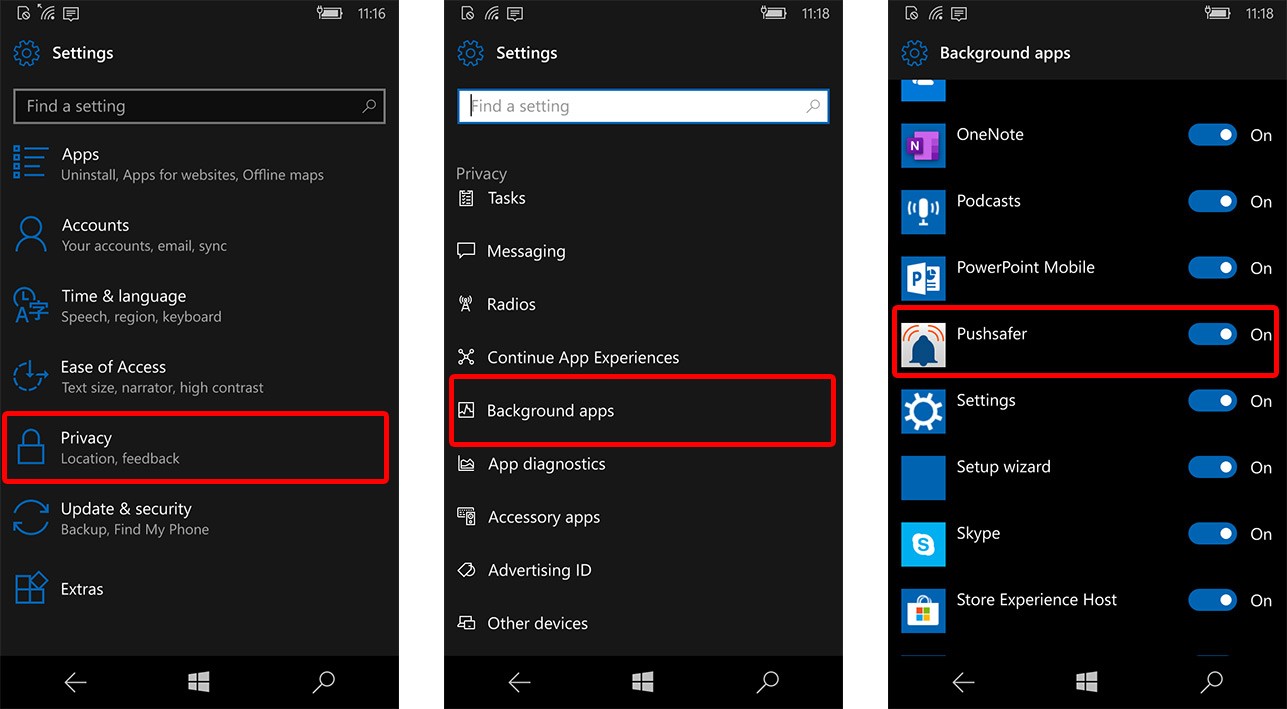Open the Privacy lock icon
The image size is (1287, 709).
(x=31, y=446)
